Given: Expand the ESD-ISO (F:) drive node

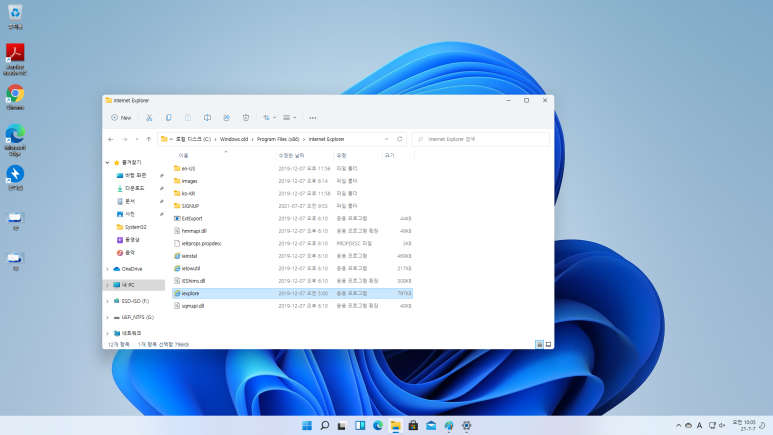Looking at the screenshot, I should pyautogui.click(x=107, y=301).
